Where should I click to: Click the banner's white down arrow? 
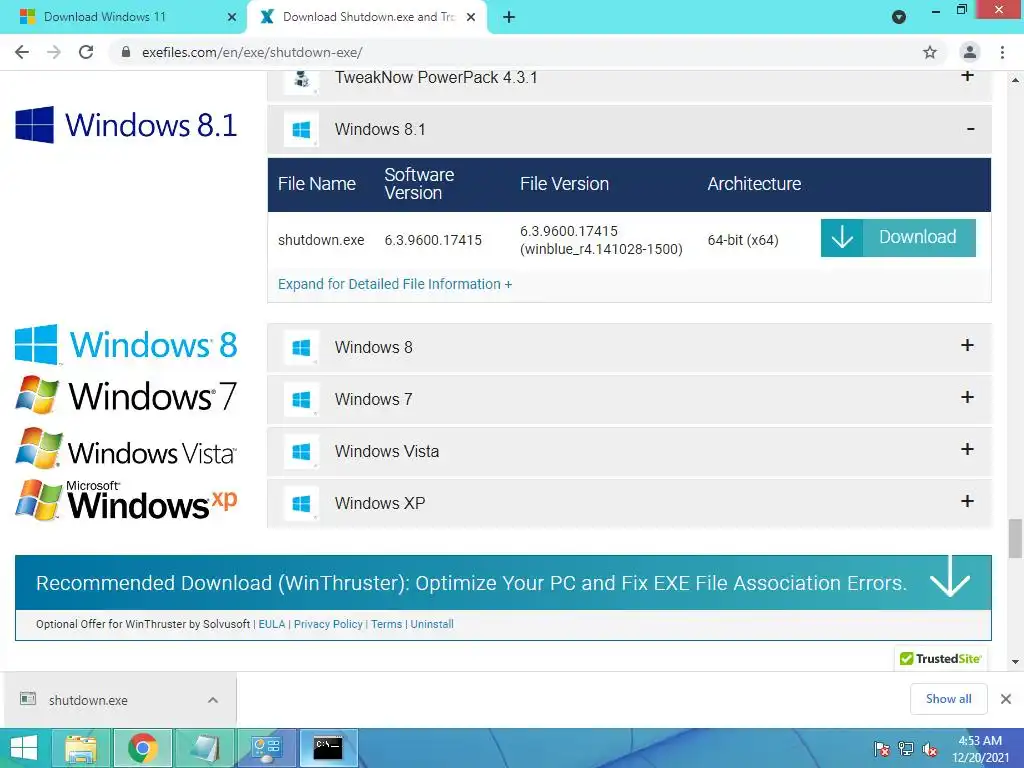click(x=950, y=577)
